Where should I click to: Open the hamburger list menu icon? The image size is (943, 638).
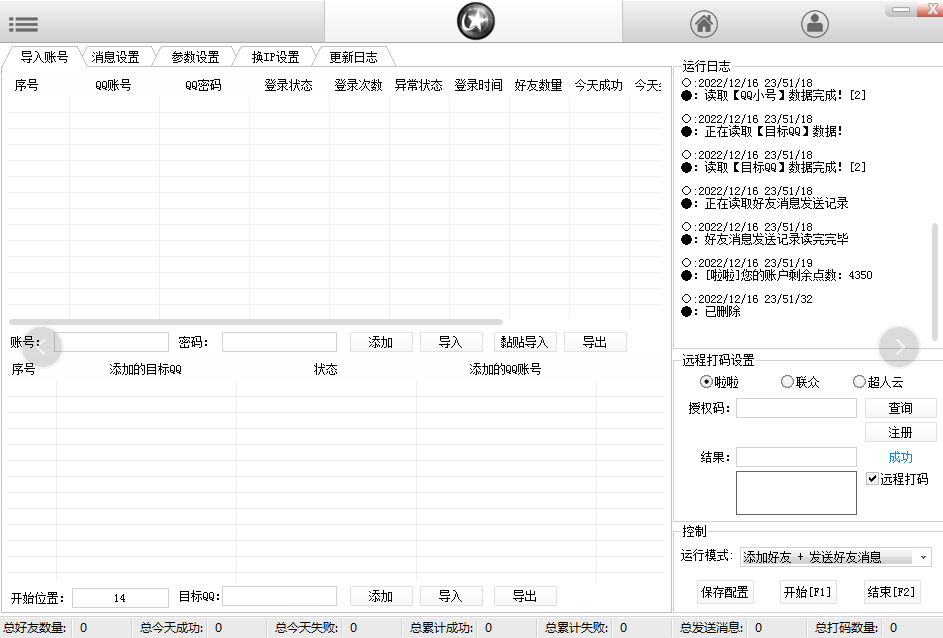(x=23, y=24)
